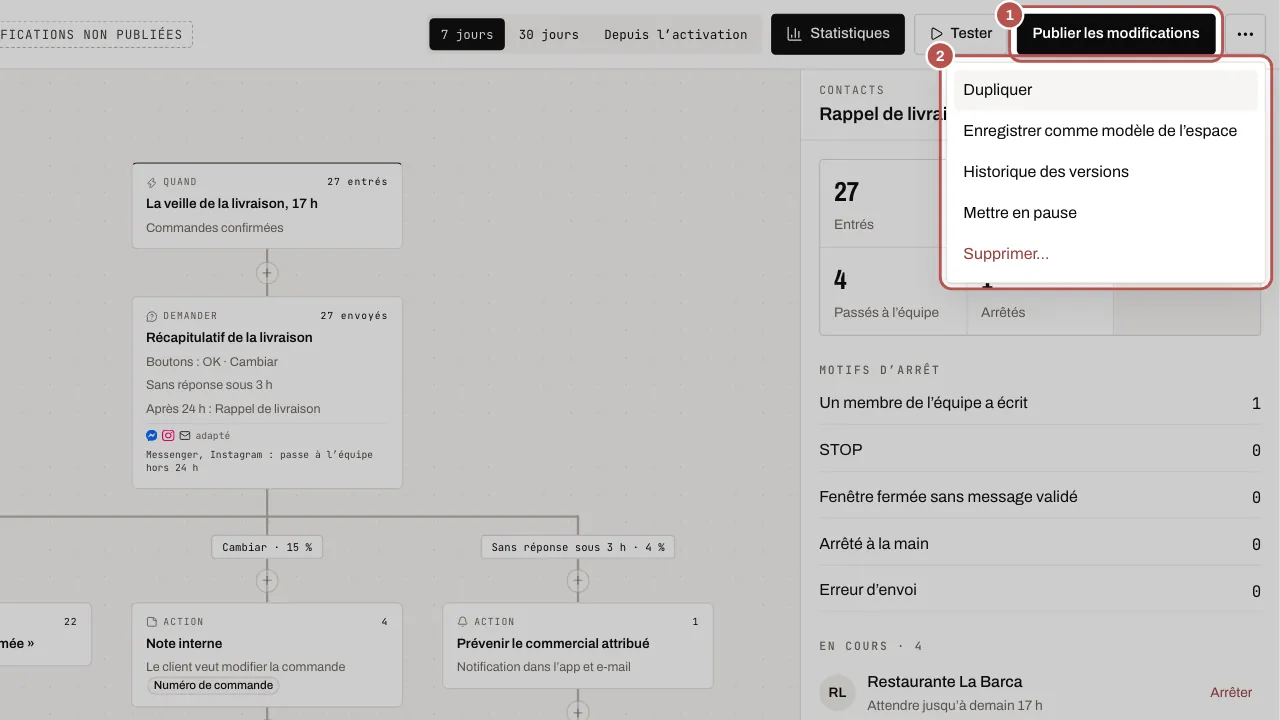
Task: Add step below Prévenir le commercial attribué
Action: click(x=578, y=712)
